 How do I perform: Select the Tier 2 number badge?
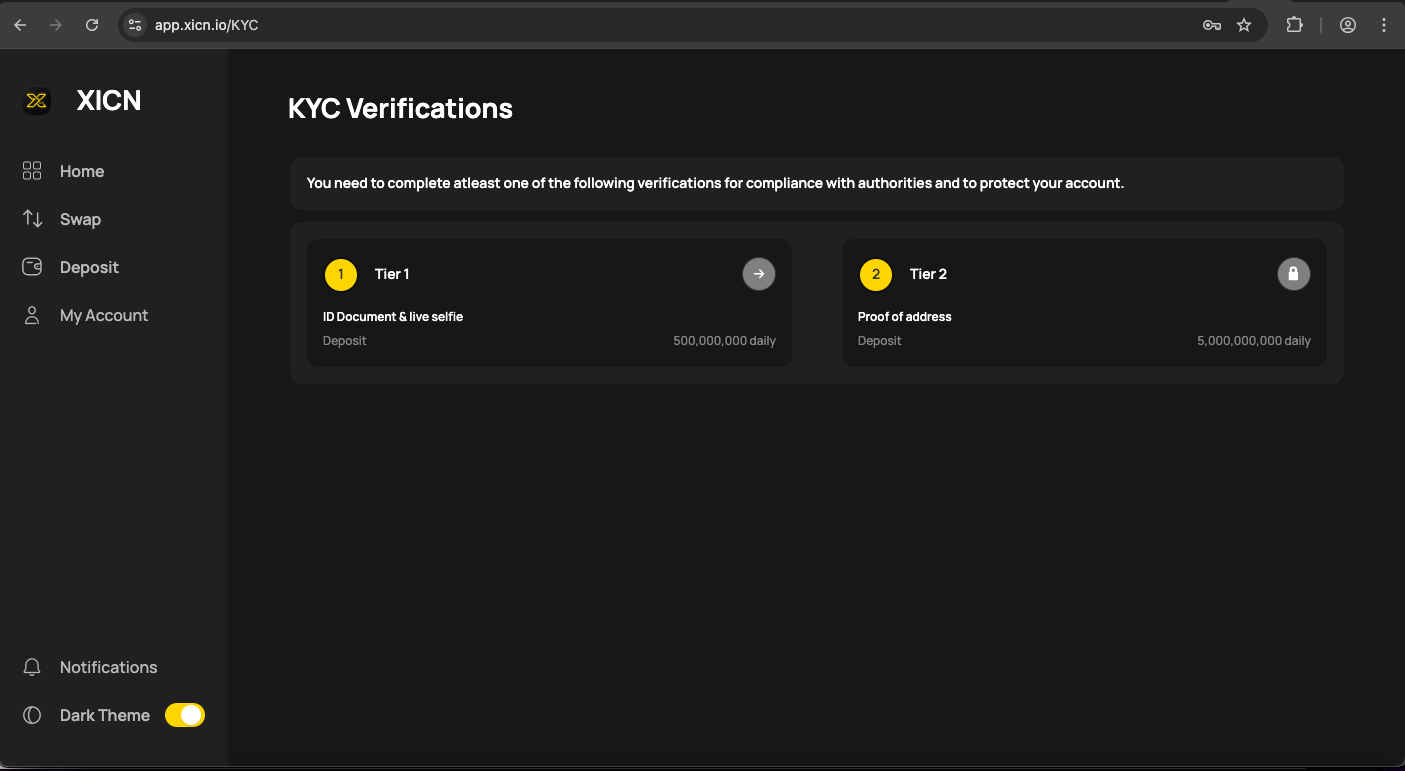(876, 274)
